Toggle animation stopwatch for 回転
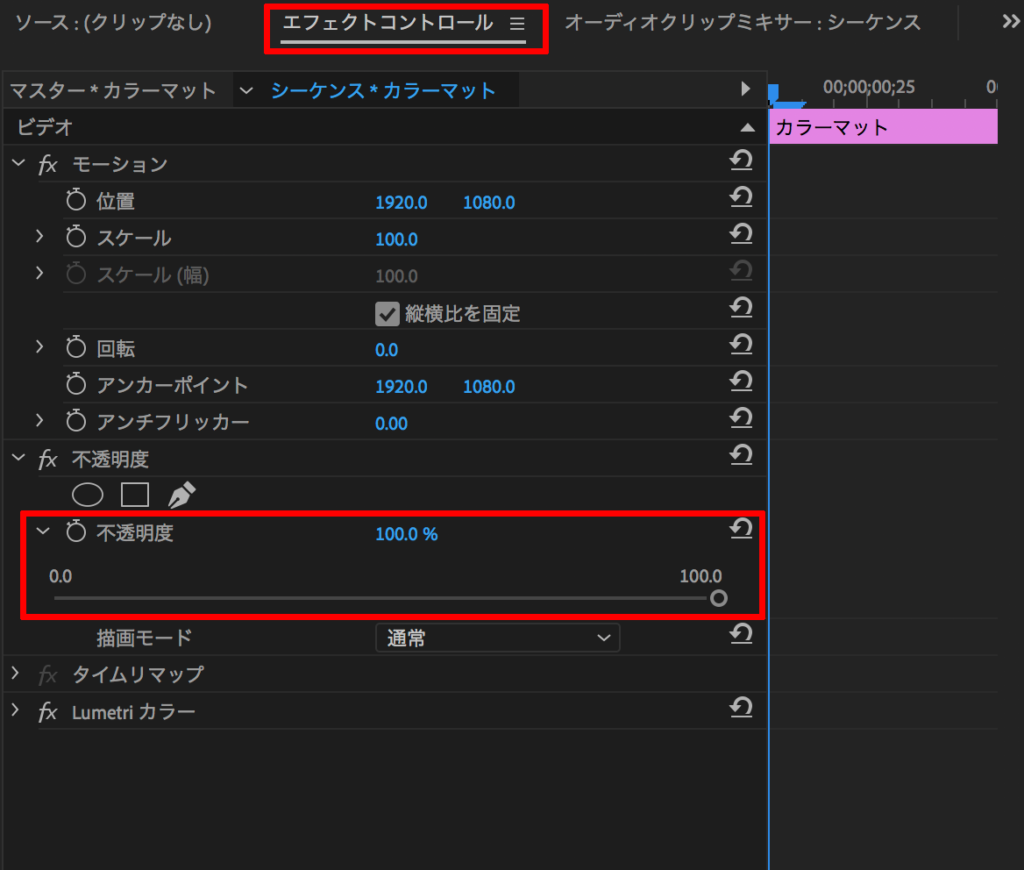The height and width of the screenshot is (870, 1024). (76, 347)
